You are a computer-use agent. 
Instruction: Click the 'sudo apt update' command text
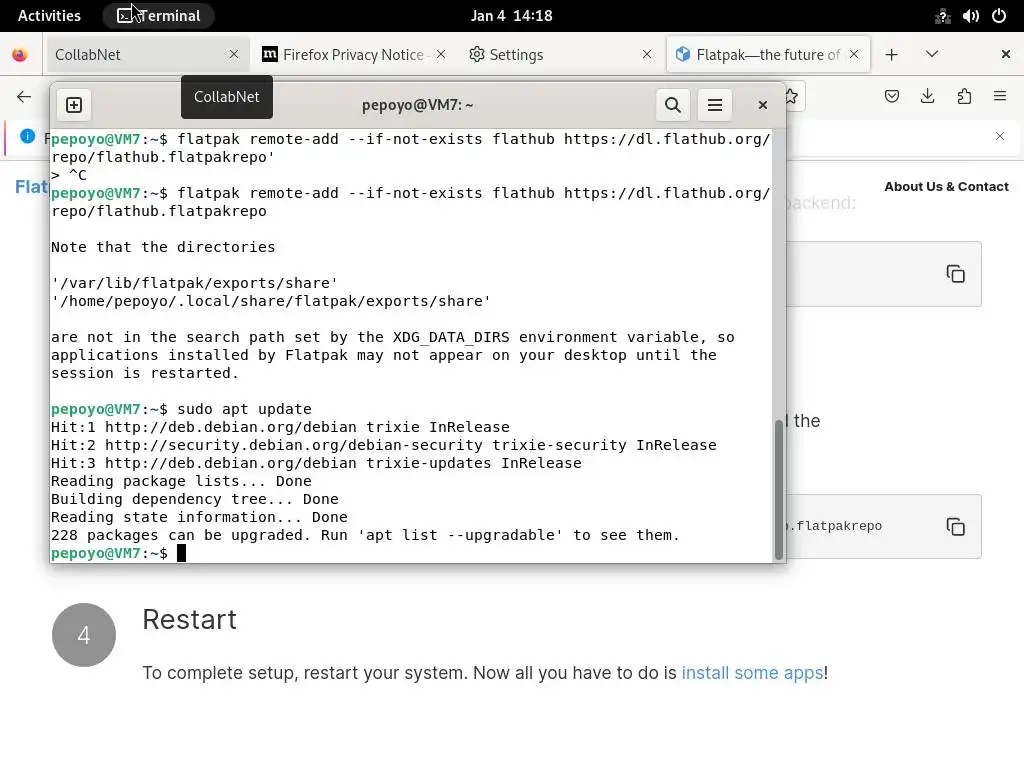pyautogui.click(x=244, y=409)
